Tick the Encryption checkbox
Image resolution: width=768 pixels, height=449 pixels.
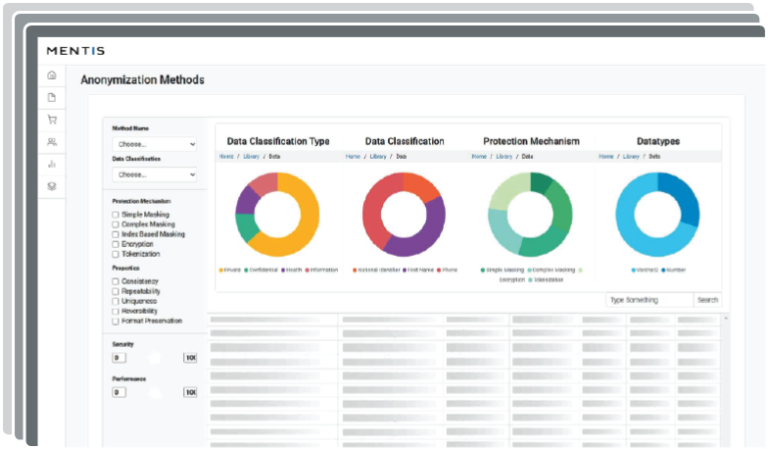[x=116, y=244]
